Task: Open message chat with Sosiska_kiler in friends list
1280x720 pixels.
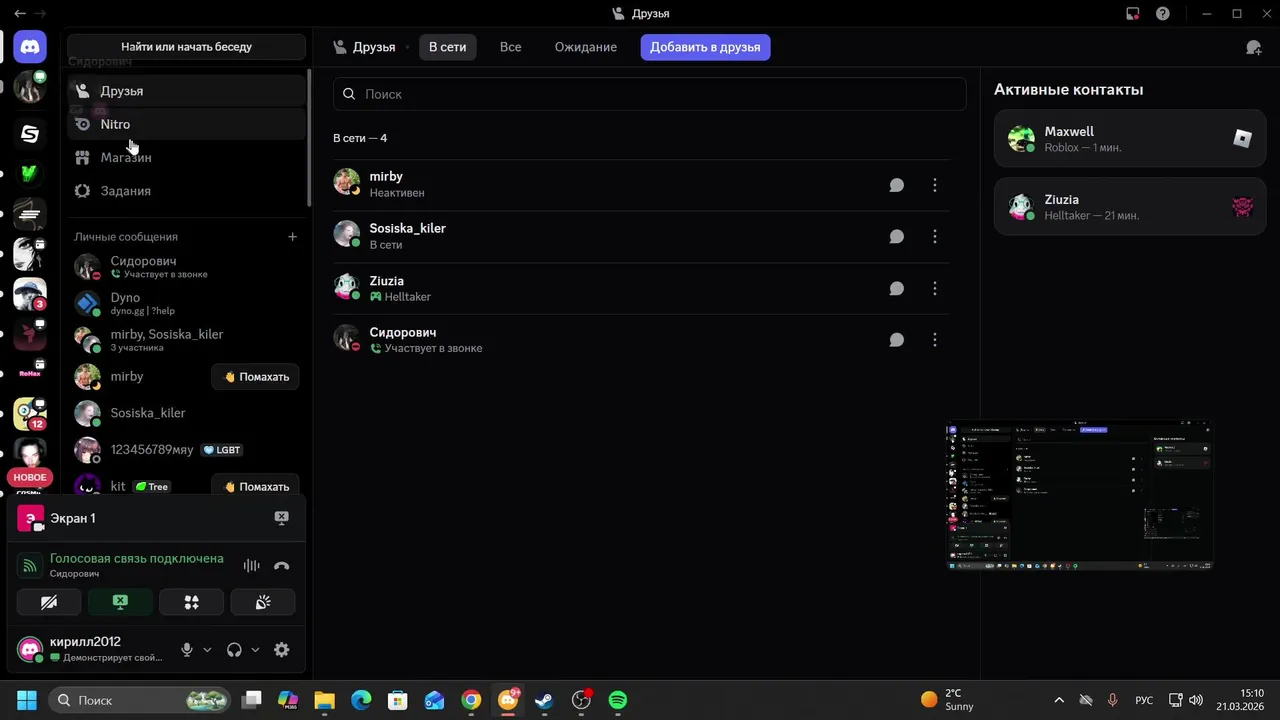Action: coord(897,237)
